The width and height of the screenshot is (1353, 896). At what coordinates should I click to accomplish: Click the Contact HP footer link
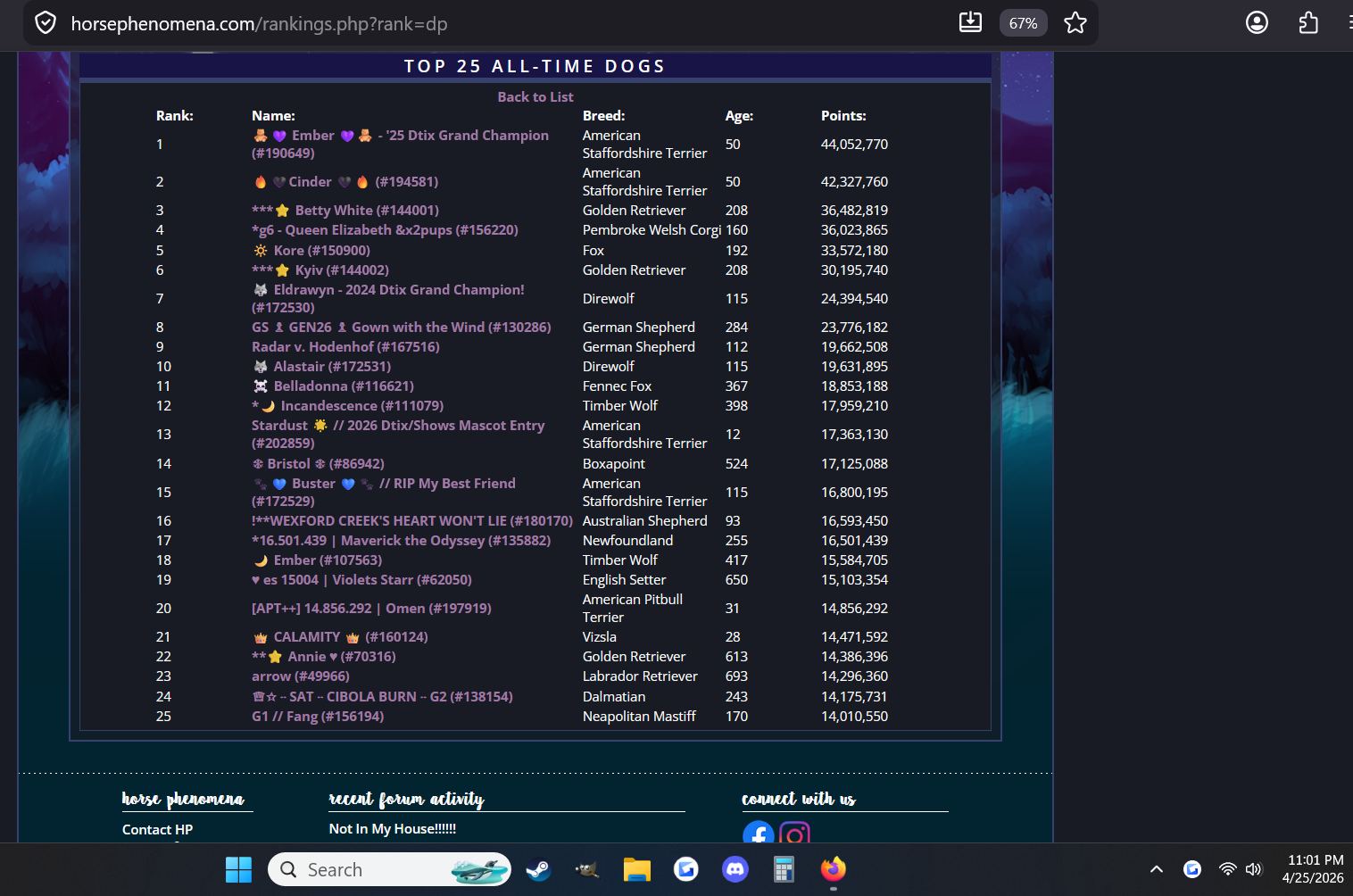point(157,830)
